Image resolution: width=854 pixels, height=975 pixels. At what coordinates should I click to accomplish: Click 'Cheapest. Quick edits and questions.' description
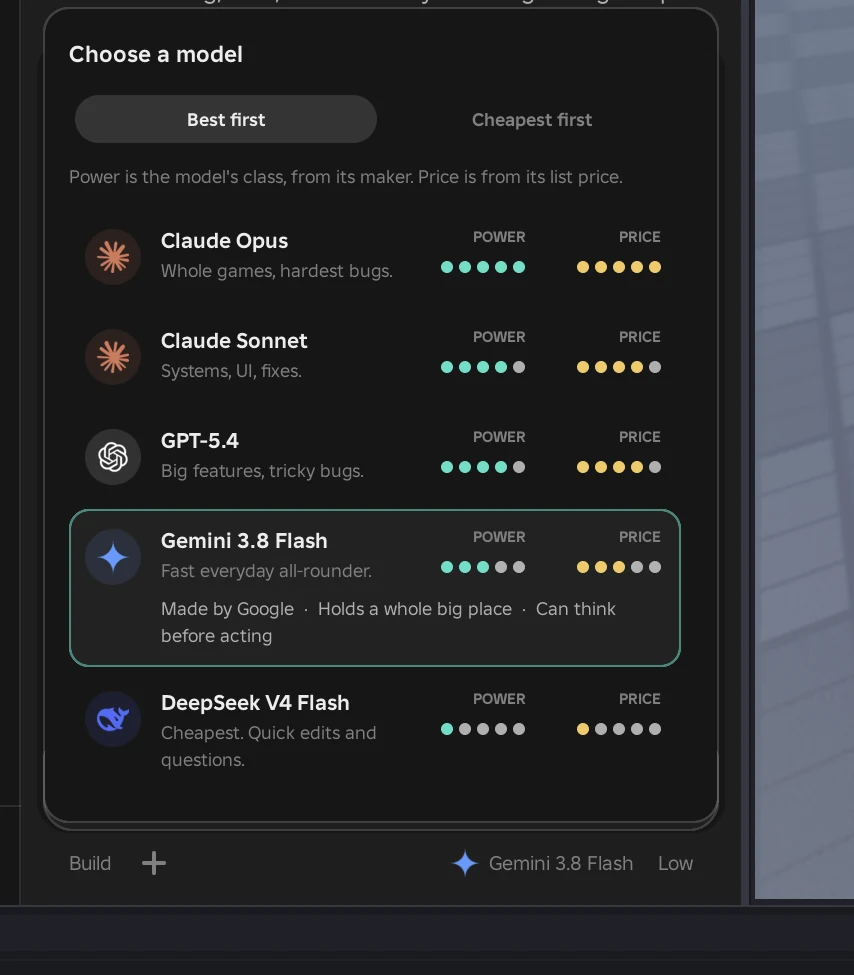[x=269, y=746]
